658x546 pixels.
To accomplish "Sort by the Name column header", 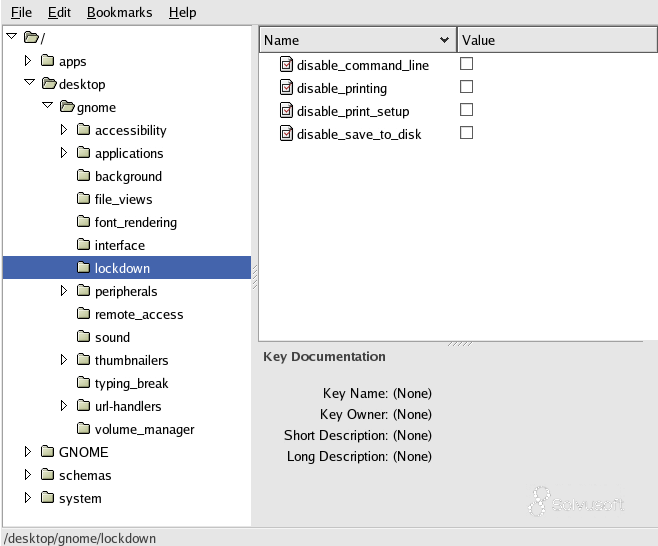I will coord(358,40).
